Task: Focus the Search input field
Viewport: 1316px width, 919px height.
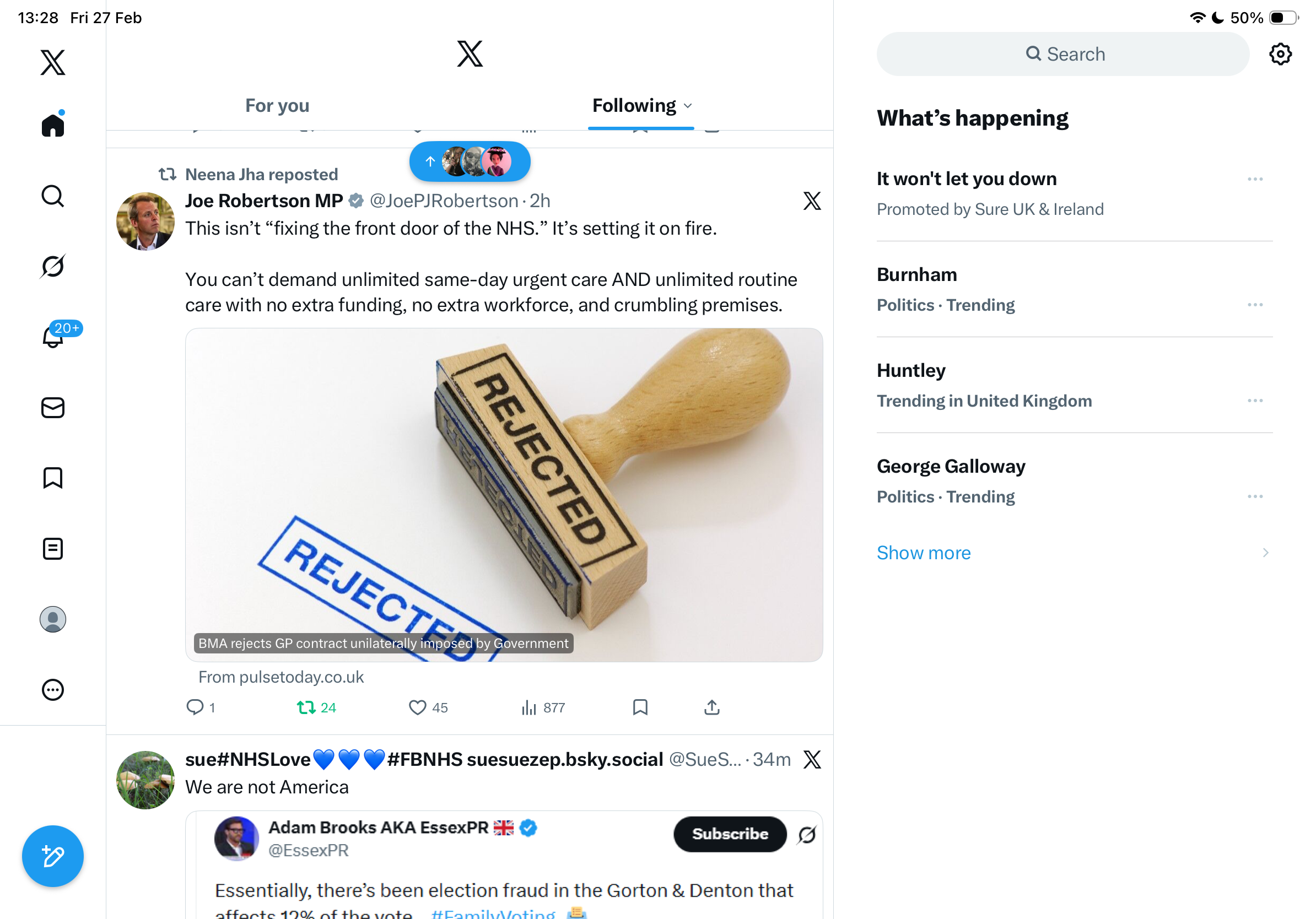Action: (x=1062, y=55)
